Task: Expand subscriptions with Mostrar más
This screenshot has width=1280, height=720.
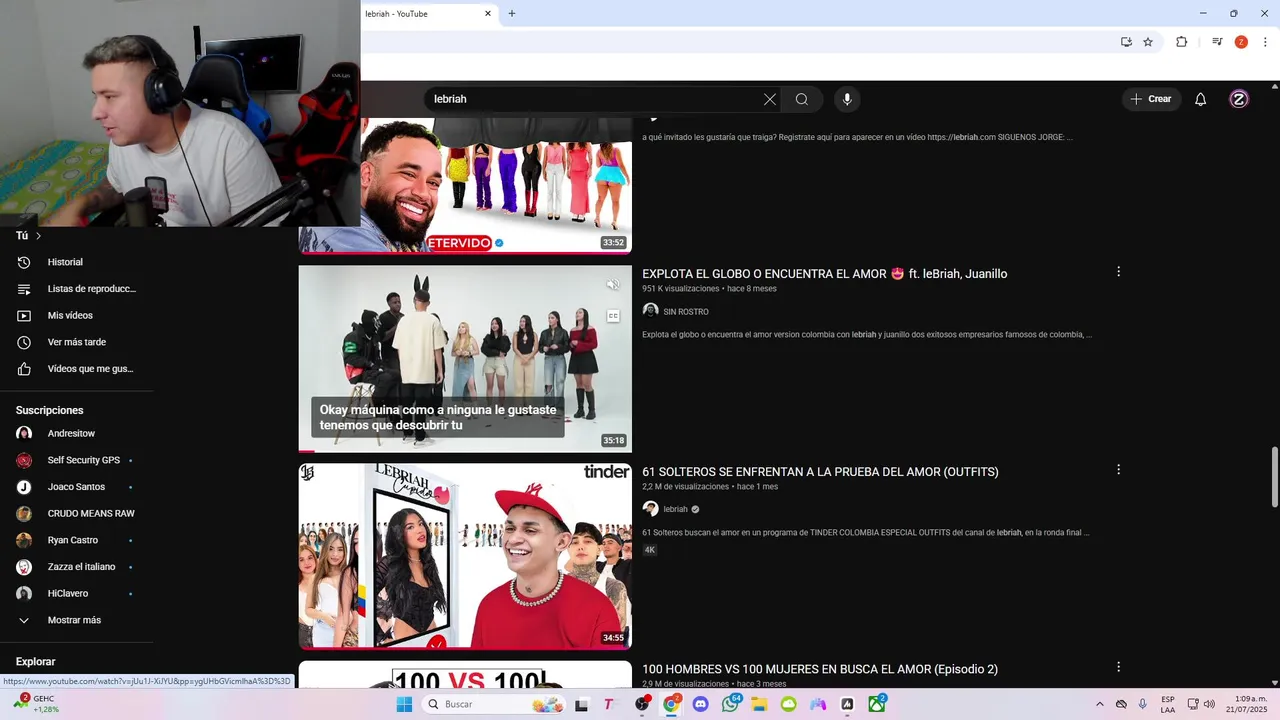Action: [x=76, y=620]
